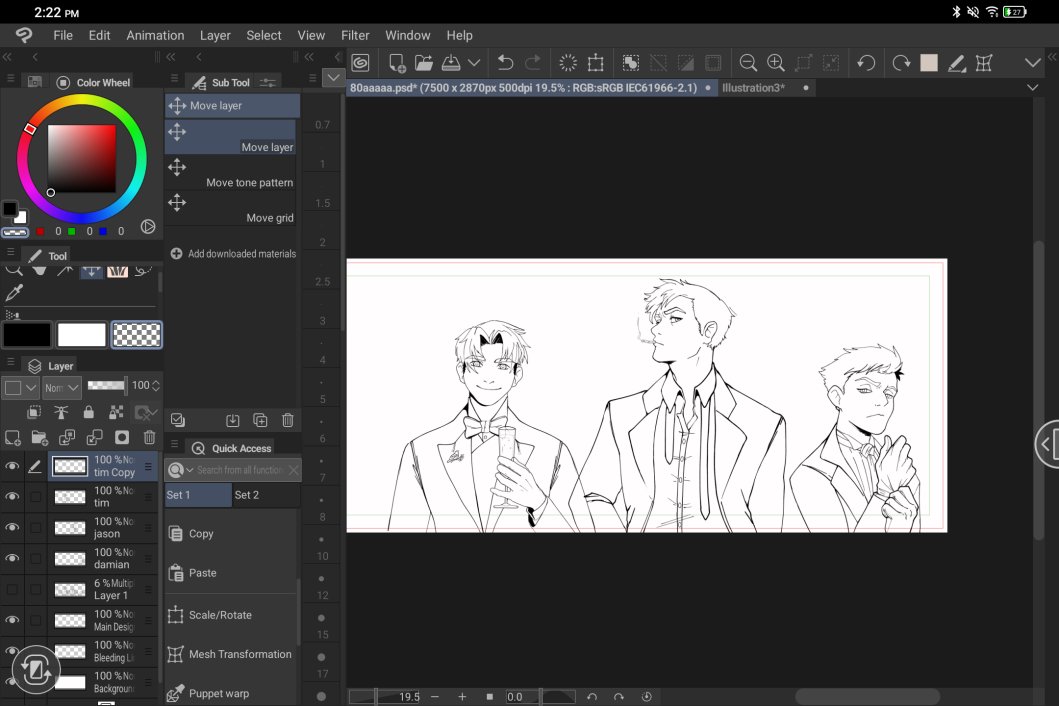Delete the layer using trash icon in Layer panel
Viewport: 1059px width, 706px height.
pyautogui.click(x=149, y=438)
